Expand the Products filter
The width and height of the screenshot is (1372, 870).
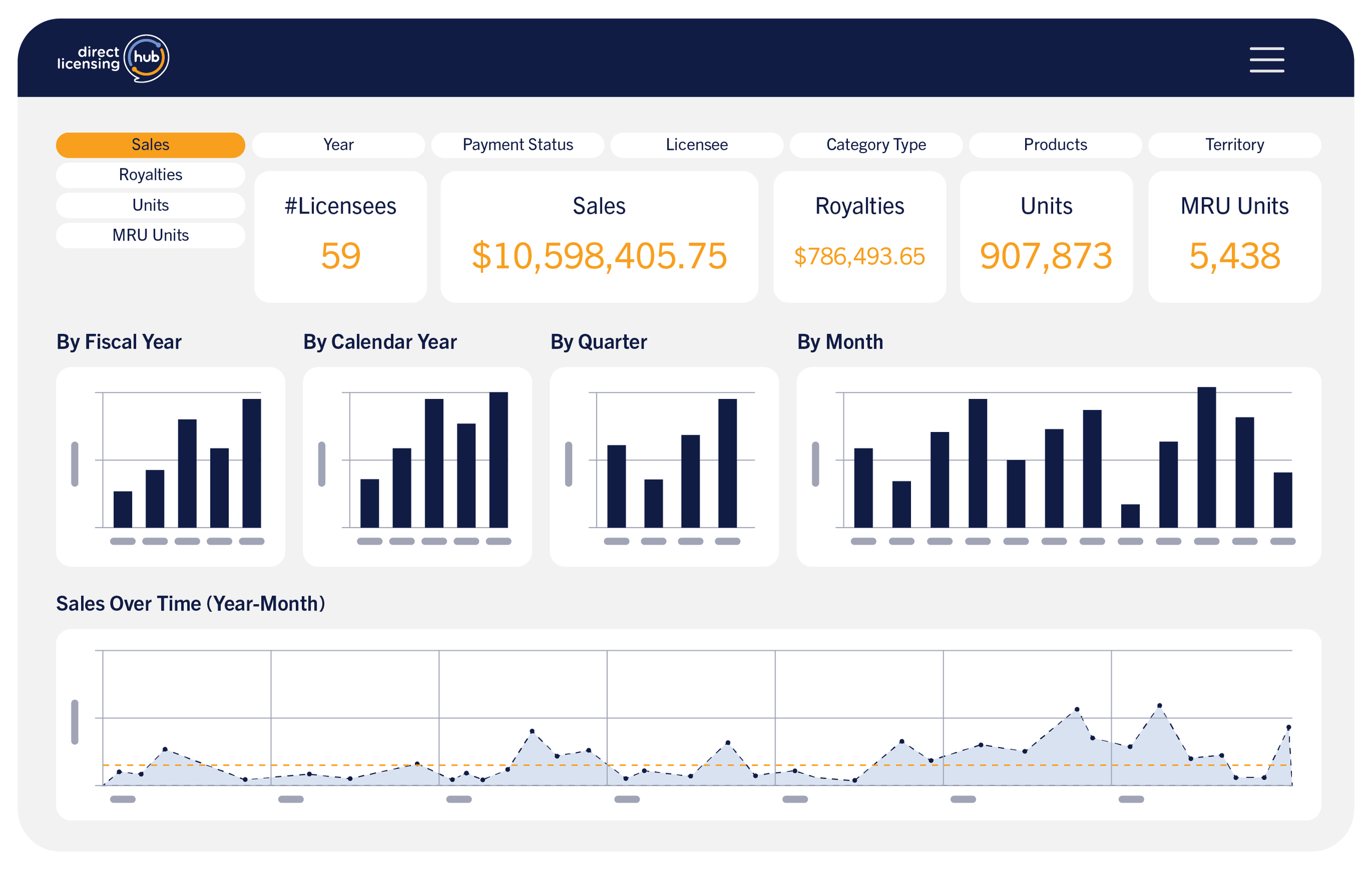1055,145
